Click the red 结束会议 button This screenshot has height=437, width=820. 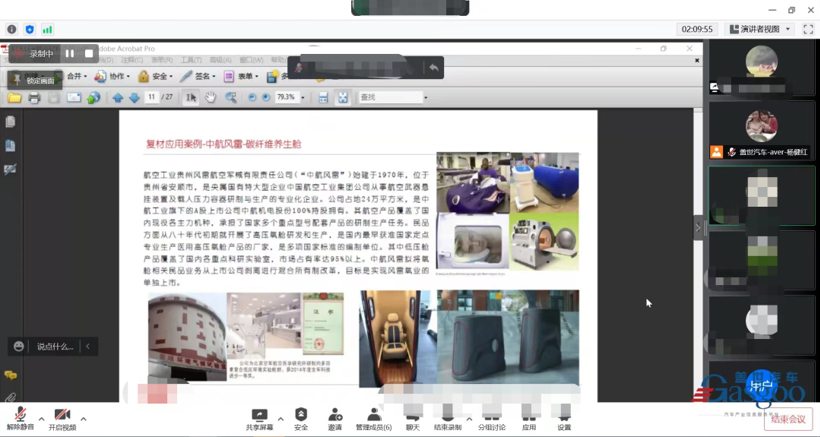788,419
